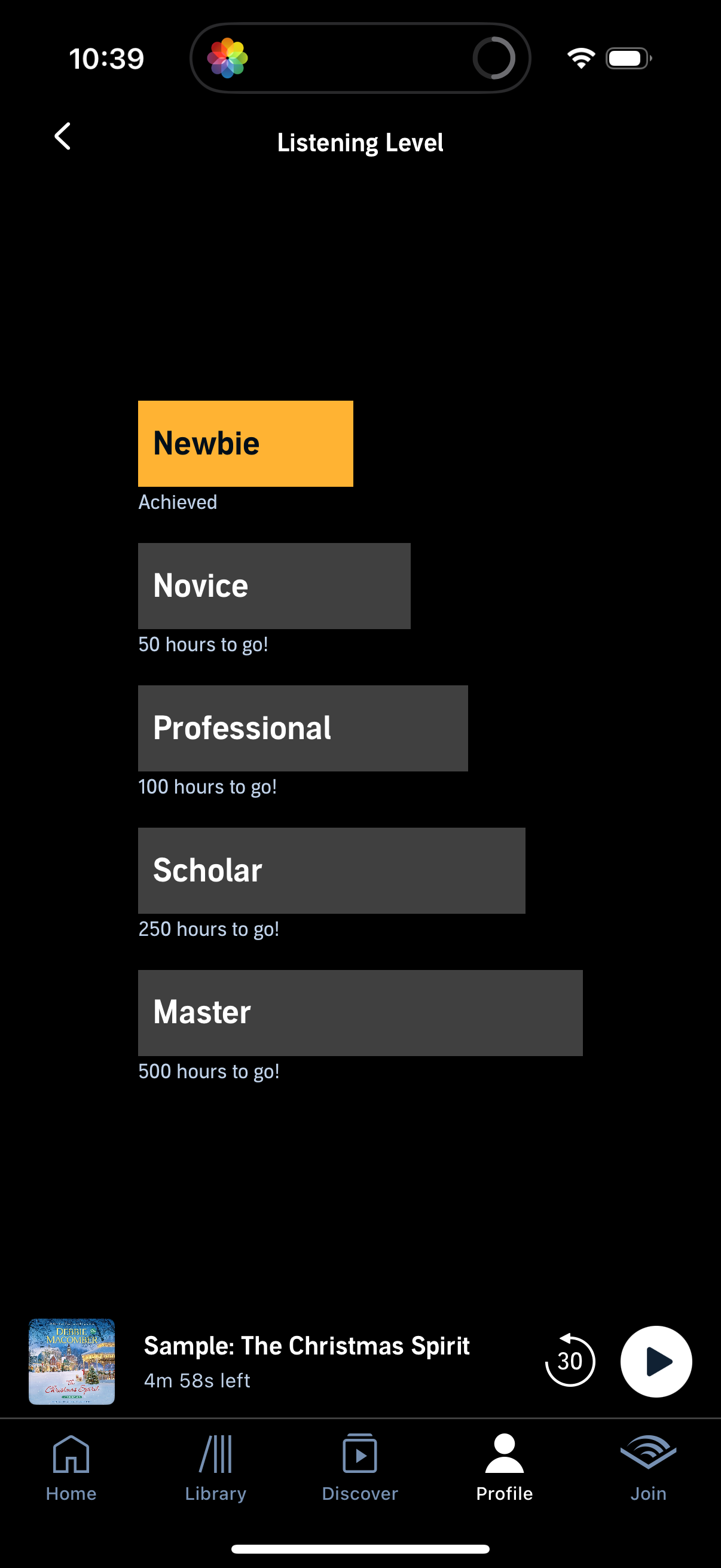Tap the Dynamic Island activity indicator
721x1568 pixels.
pyautogui.click(x=494, y=58)
